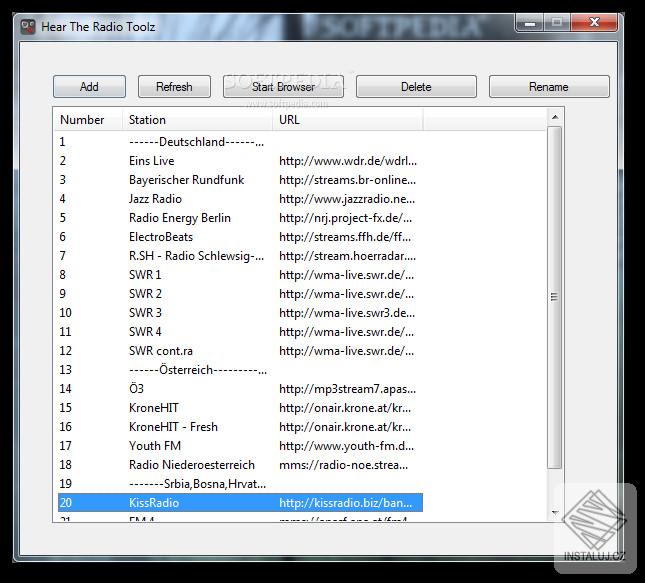Click the http://www.youth-fm.d... URL cell

point(347,446)
